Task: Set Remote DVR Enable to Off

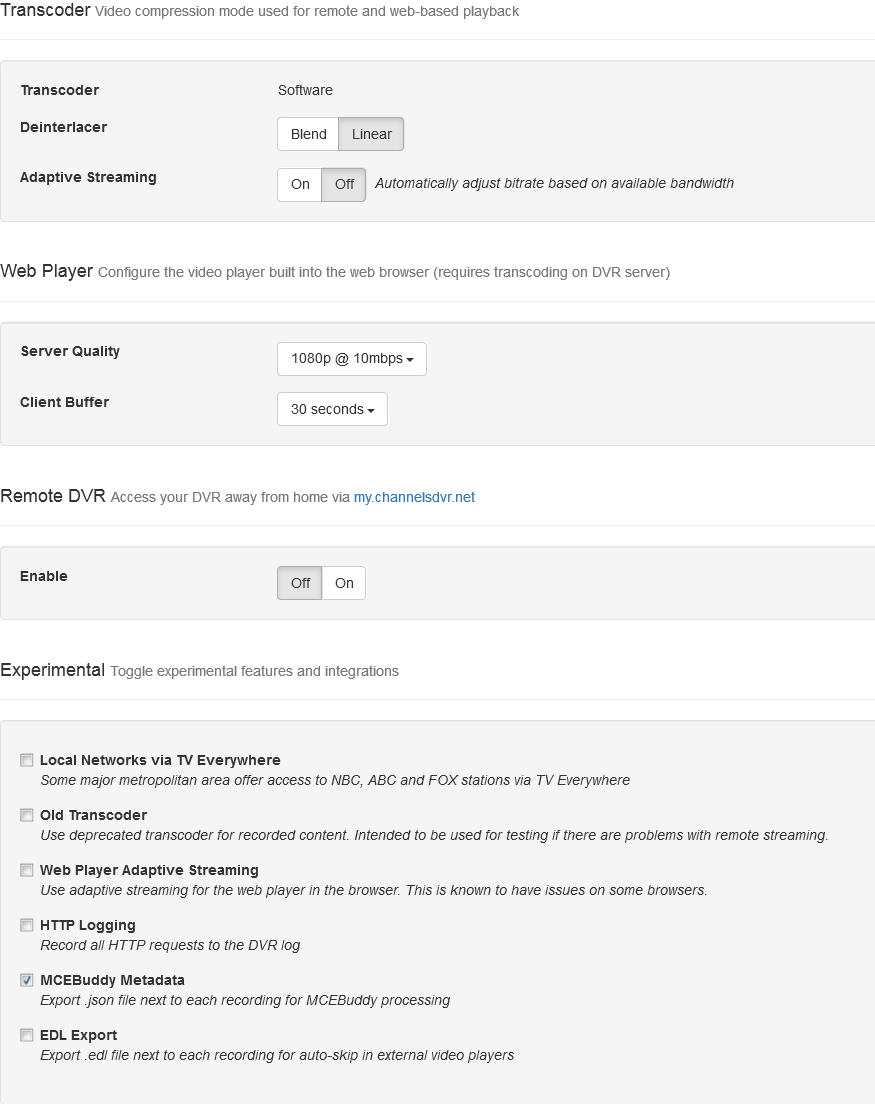Action: click(300, 583)
